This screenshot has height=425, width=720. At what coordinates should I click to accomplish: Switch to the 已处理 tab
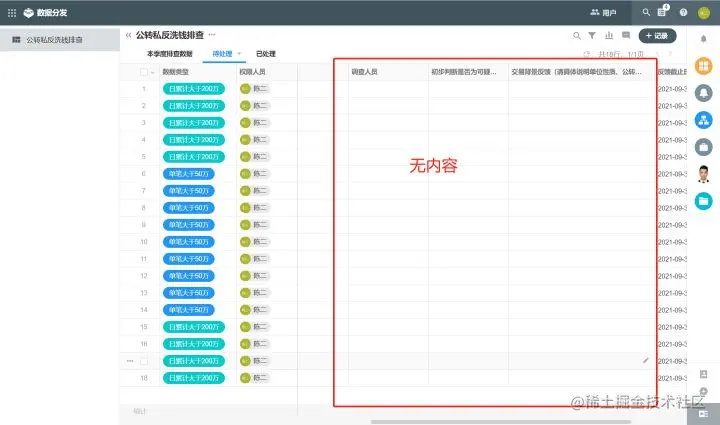pos(266,54)
